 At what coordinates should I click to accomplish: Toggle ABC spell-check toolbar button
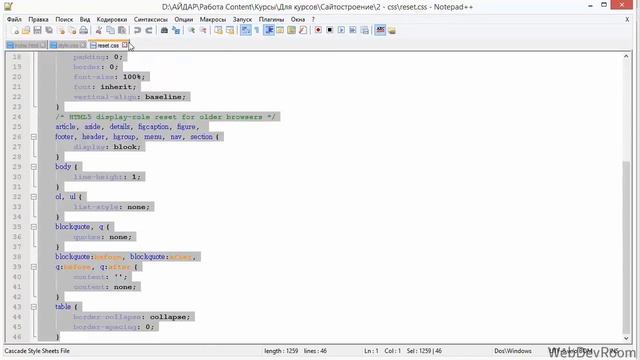[380, 30]
